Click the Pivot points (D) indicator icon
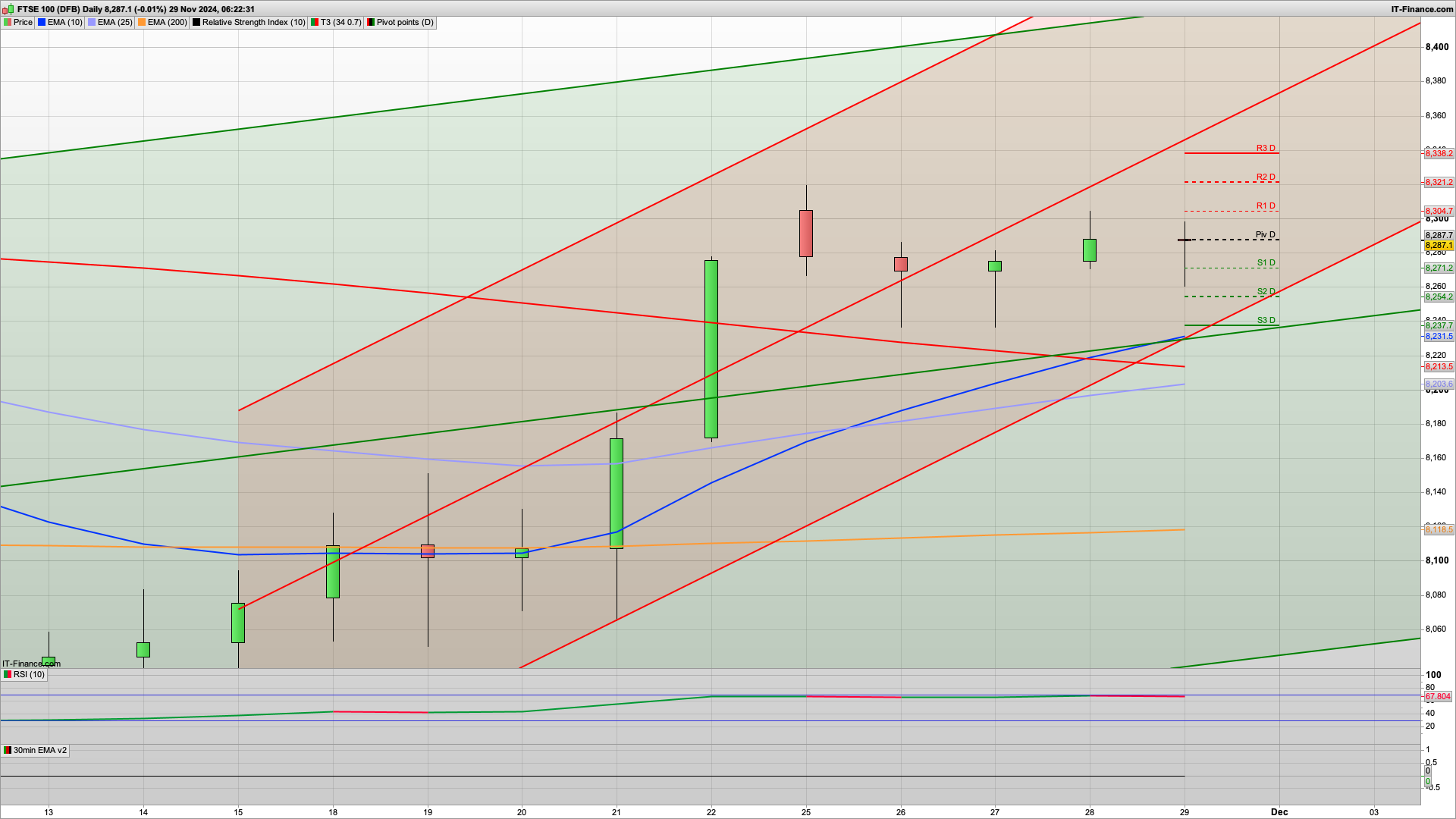Viewport: 1456px width, 819px height. pos(371,23)
